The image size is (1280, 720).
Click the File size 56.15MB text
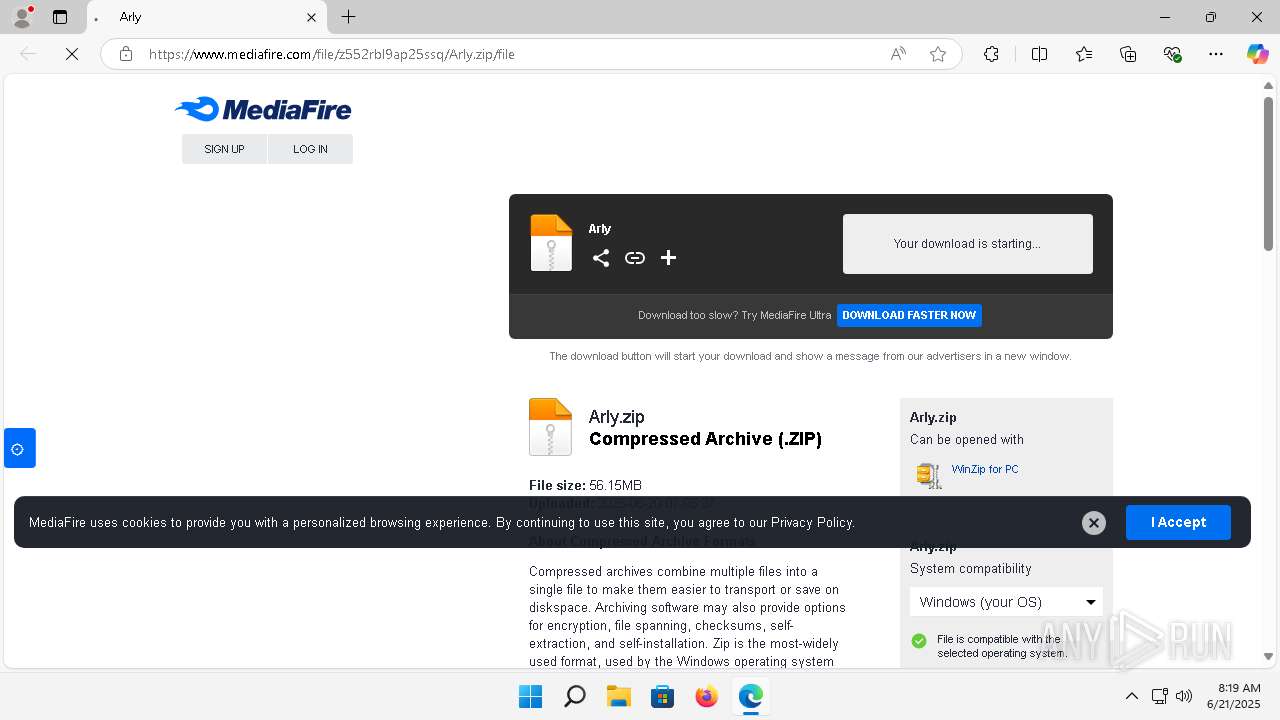click(585, 485)
